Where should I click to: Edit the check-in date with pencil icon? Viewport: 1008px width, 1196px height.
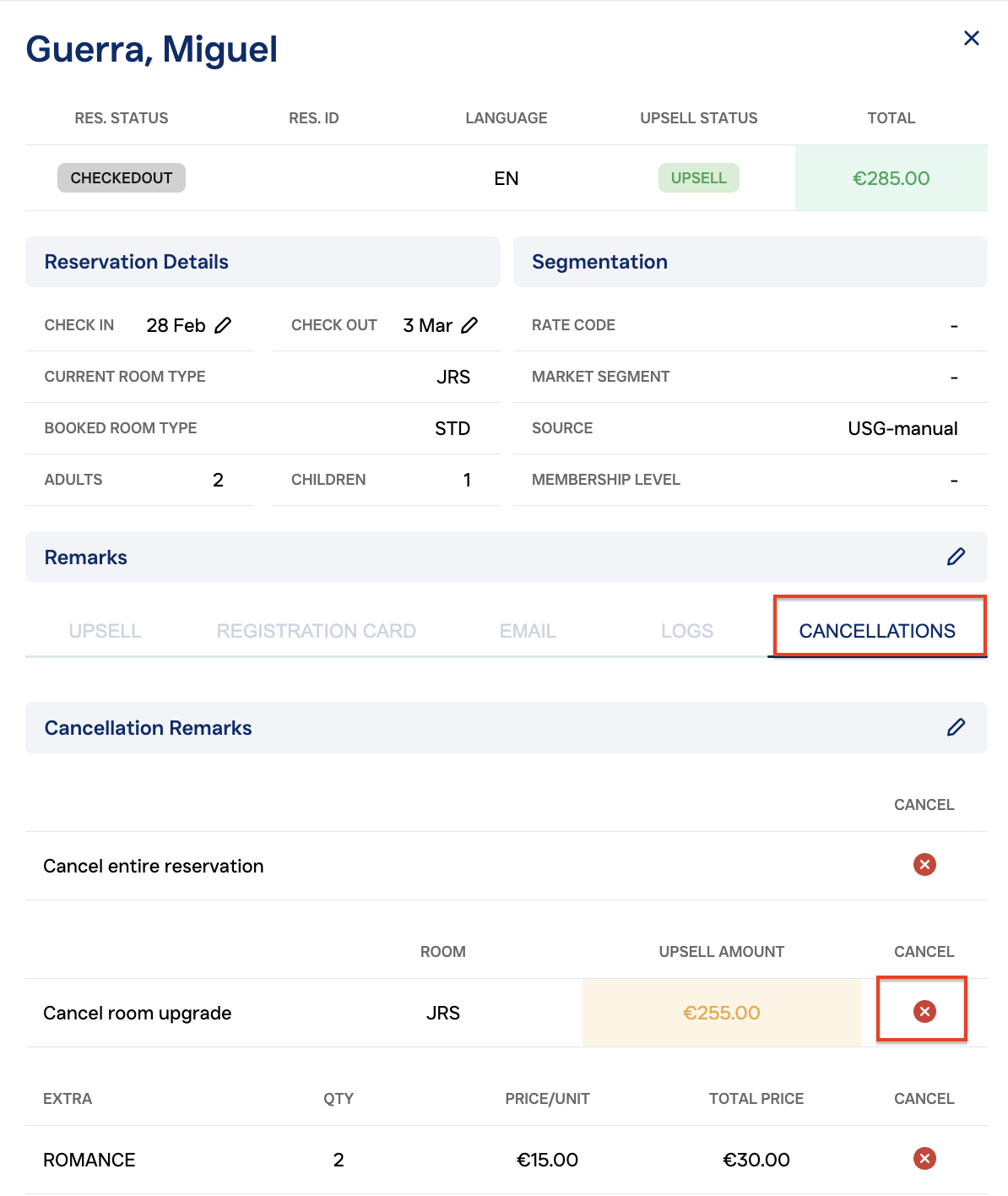pos(223,325)
